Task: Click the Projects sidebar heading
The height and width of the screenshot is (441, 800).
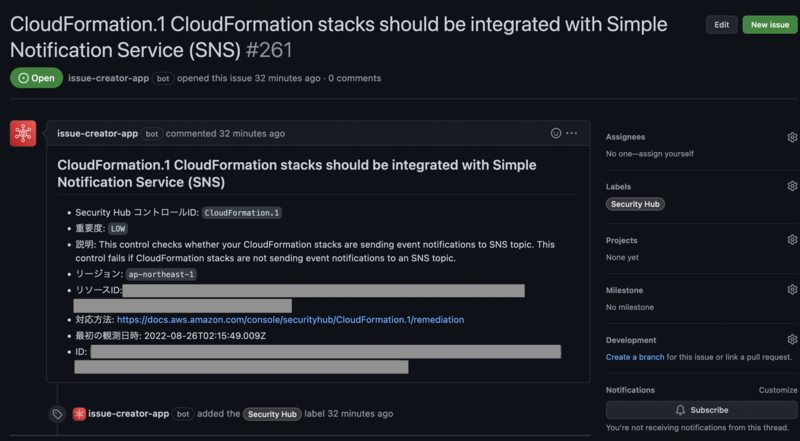Action: (621, 240)
